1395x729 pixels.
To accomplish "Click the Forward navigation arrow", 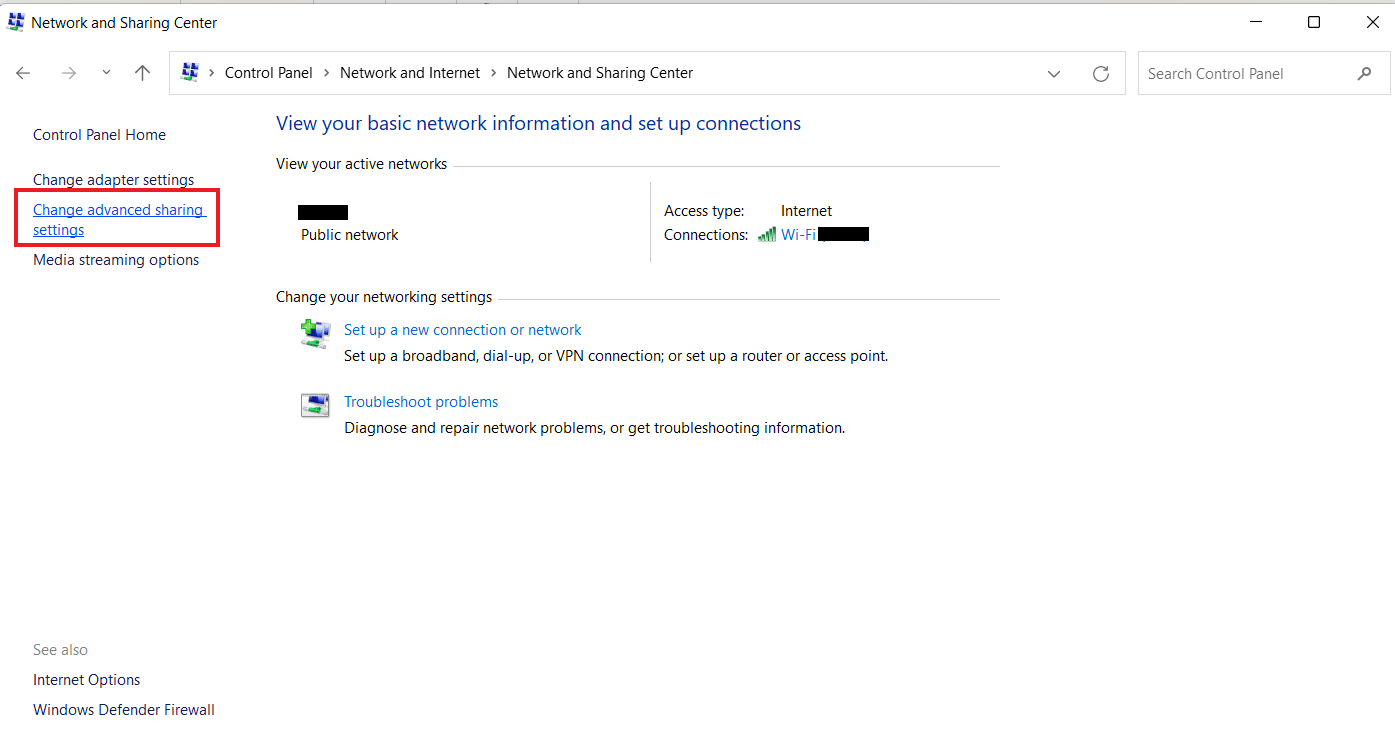I will pyautogui.click(x=69, y=73).
